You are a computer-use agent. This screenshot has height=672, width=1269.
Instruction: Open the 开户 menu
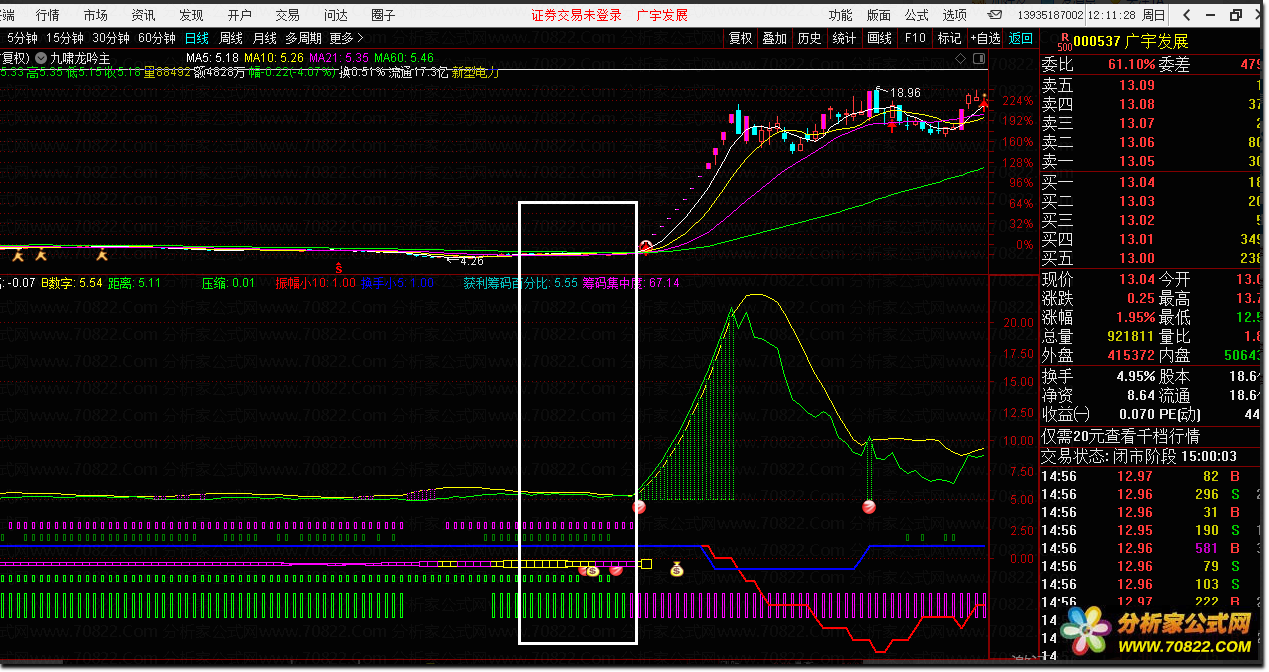239,15
